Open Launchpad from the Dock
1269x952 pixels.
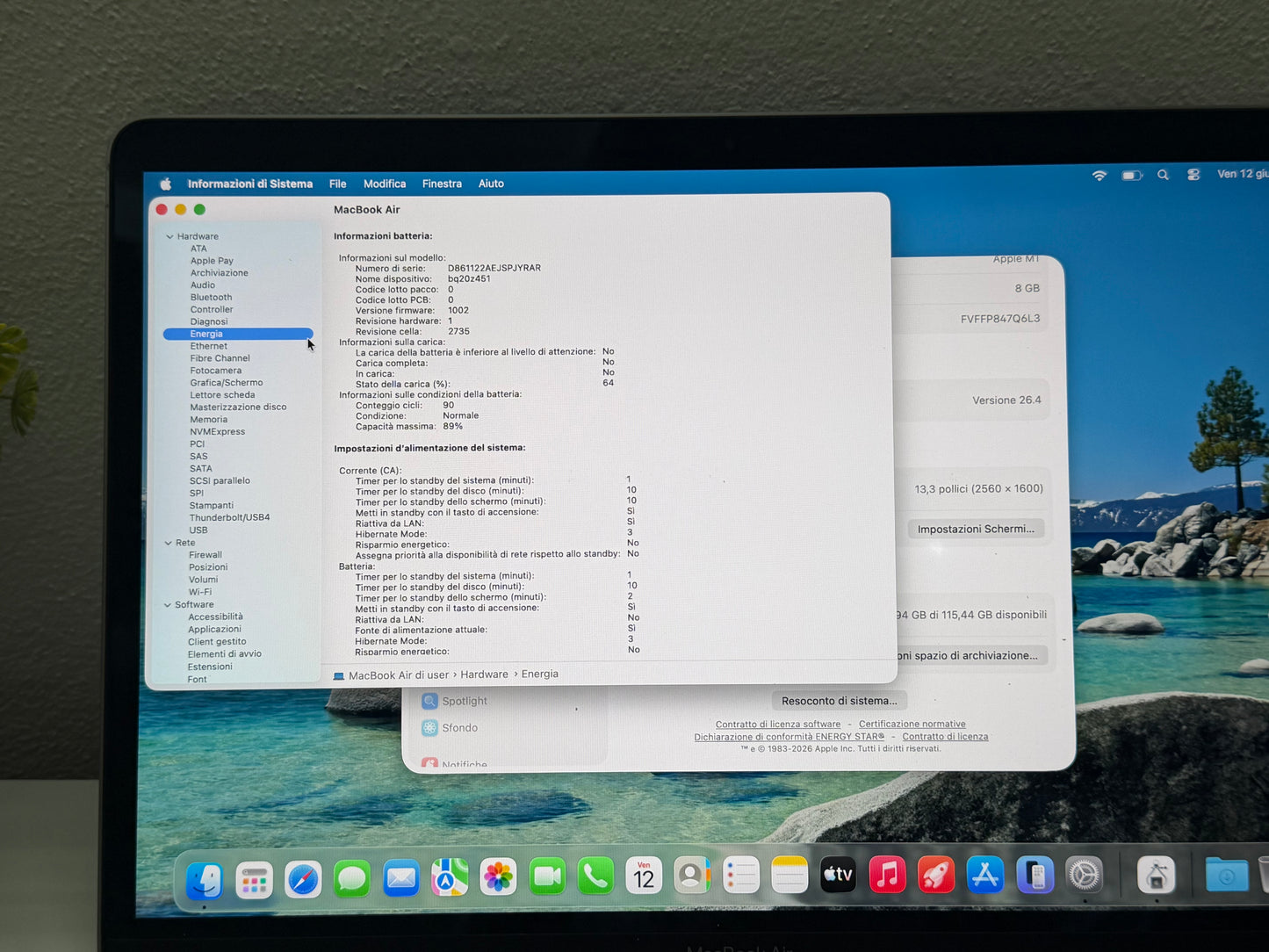(254, 880)
